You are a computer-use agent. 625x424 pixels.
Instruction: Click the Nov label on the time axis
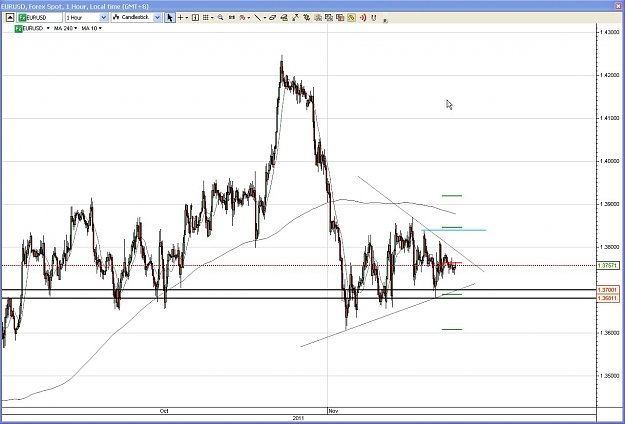[x=334, y=411]
